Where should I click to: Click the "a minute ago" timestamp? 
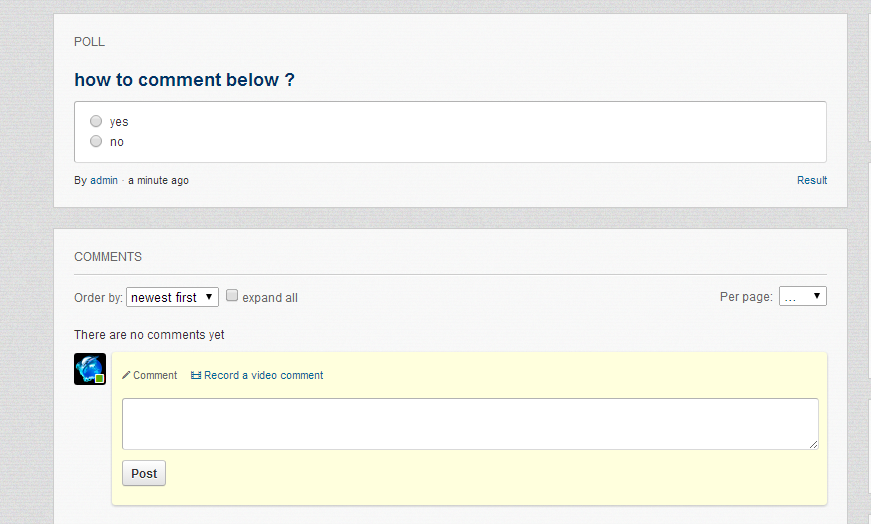click(x=158, y=181)
